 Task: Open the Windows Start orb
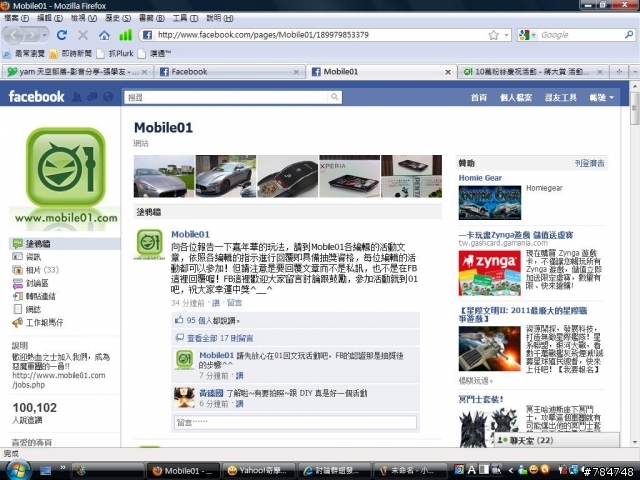(16, 470)
